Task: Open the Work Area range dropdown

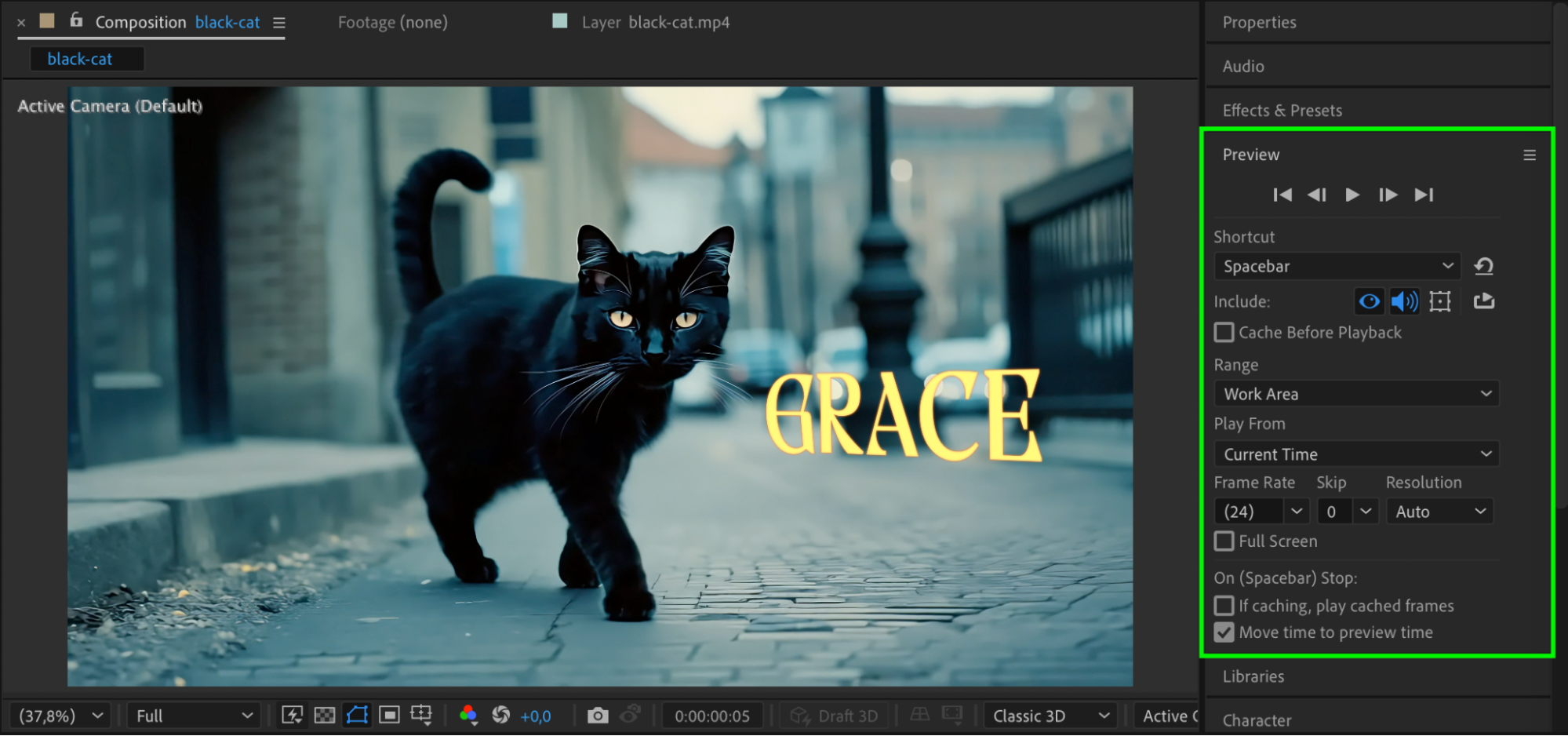Action: coord(1356,394)
